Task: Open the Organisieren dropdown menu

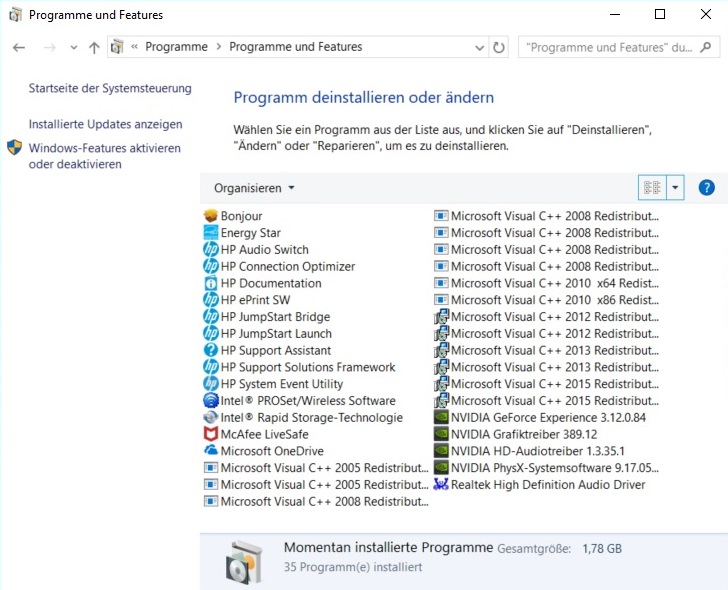Action: [x=254, y=188]
